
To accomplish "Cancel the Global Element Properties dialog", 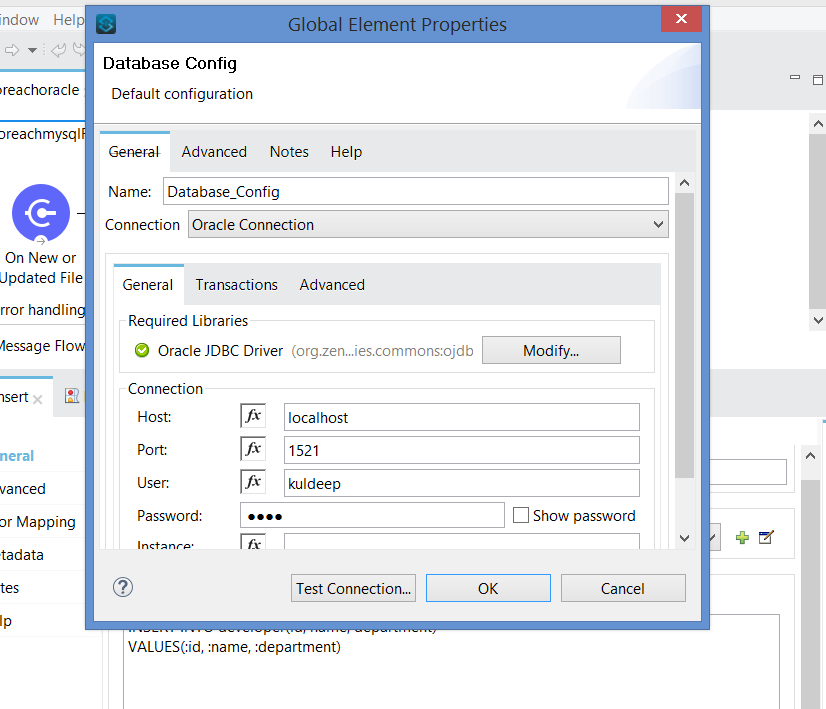I will (x=623, y=589).
